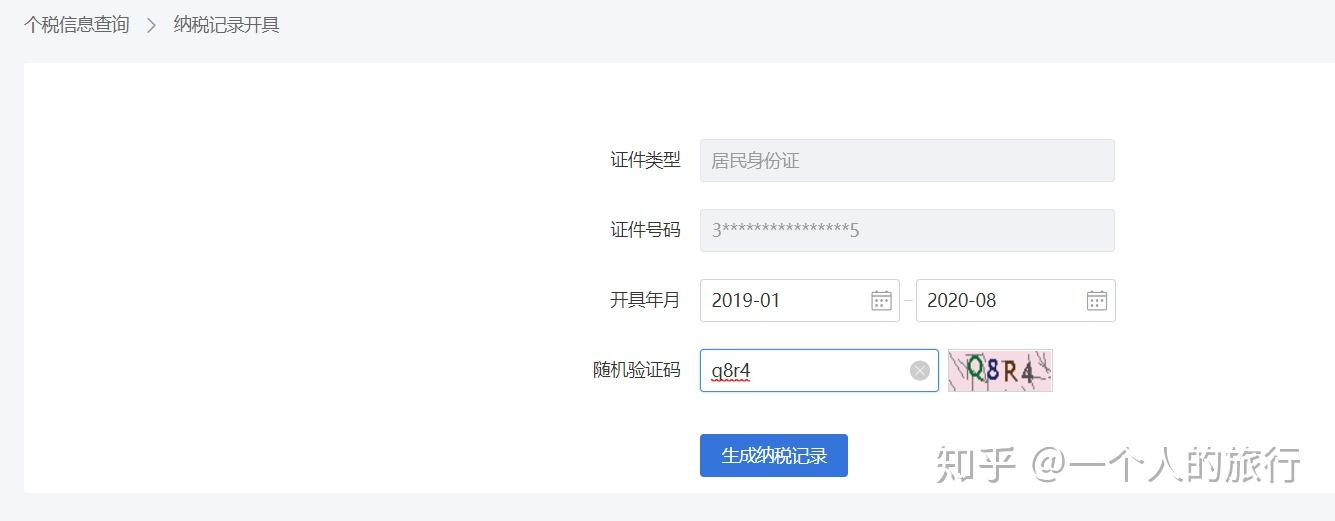
Task: Click the 开具年月 label
Action: coord(645,300)
